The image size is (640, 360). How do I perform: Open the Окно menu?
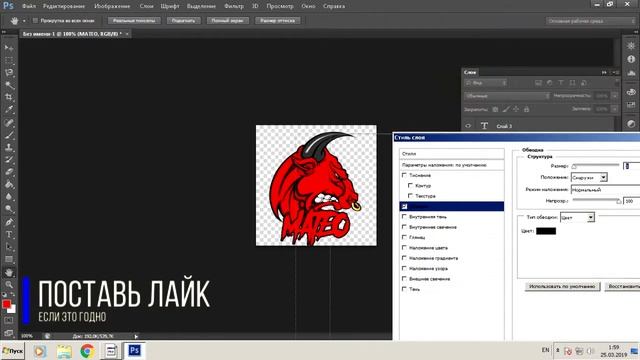pos(308,6)
